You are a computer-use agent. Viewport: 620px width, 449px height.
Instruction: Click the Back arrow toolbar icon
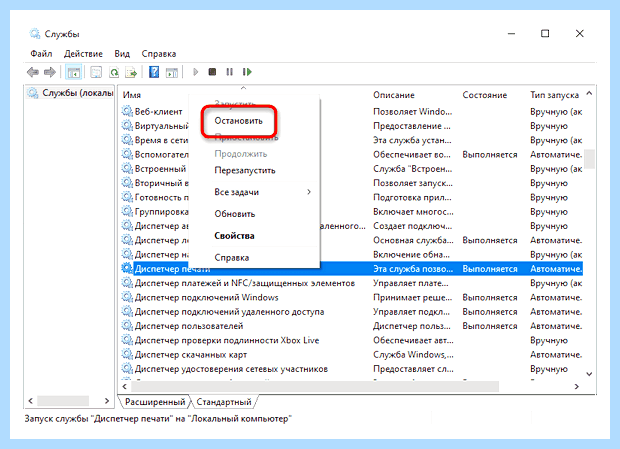[x=33, y=72]
